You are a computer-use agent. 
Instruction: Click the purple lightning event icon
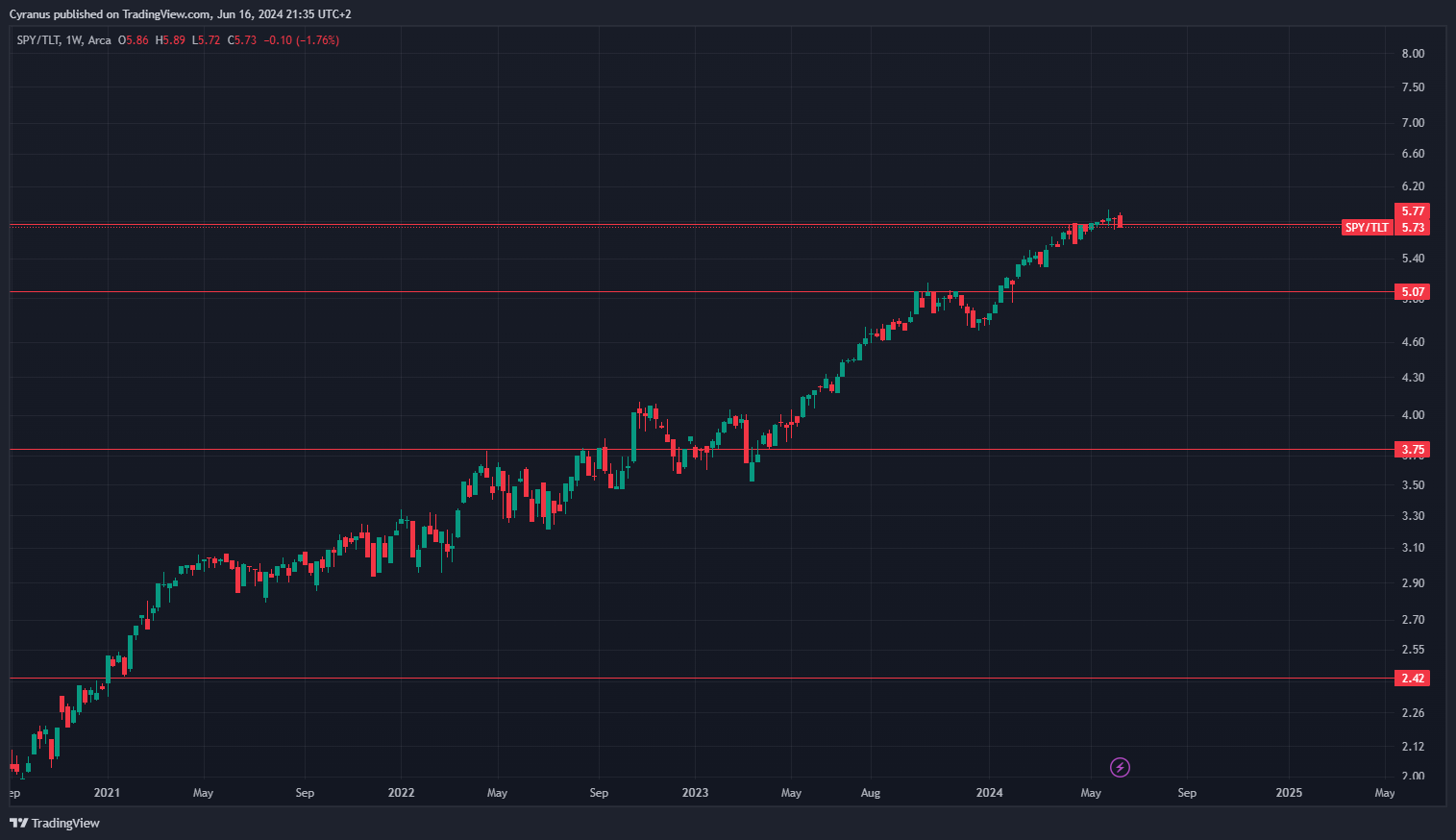click(1120, 767)
